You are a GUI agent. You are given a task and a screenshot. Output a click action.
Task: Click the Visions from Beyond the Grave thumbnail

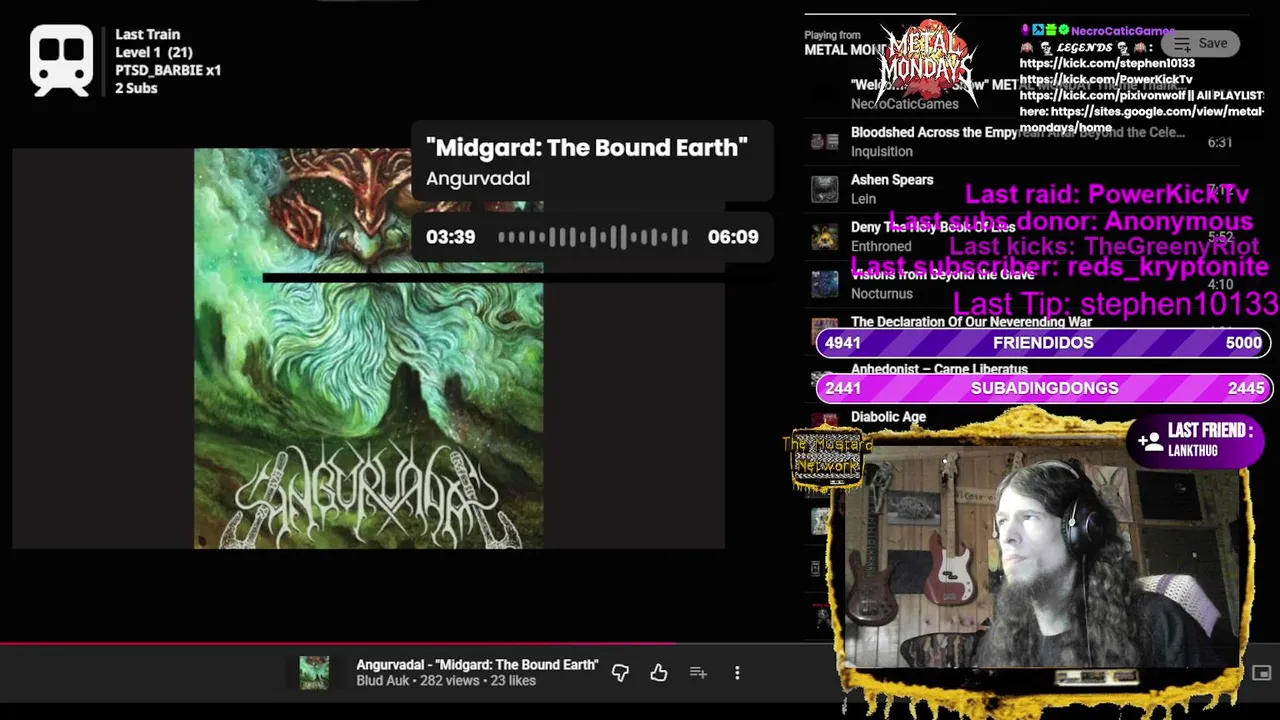(824, 284)
